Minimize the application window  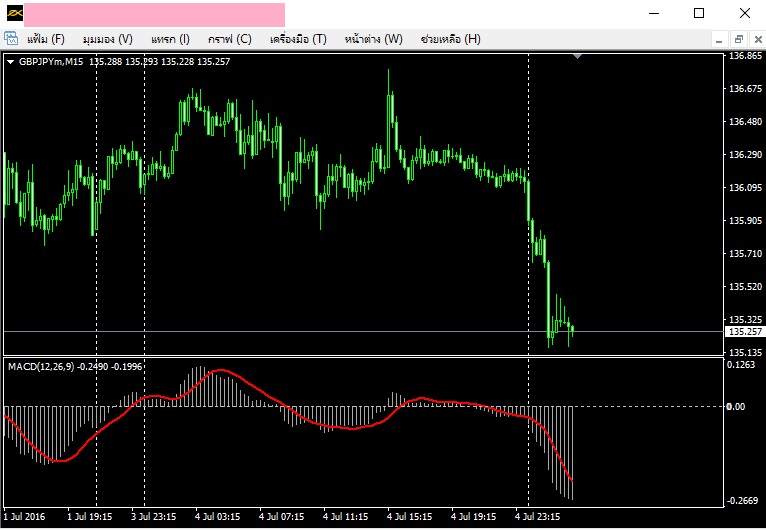[x=654, y=14]
